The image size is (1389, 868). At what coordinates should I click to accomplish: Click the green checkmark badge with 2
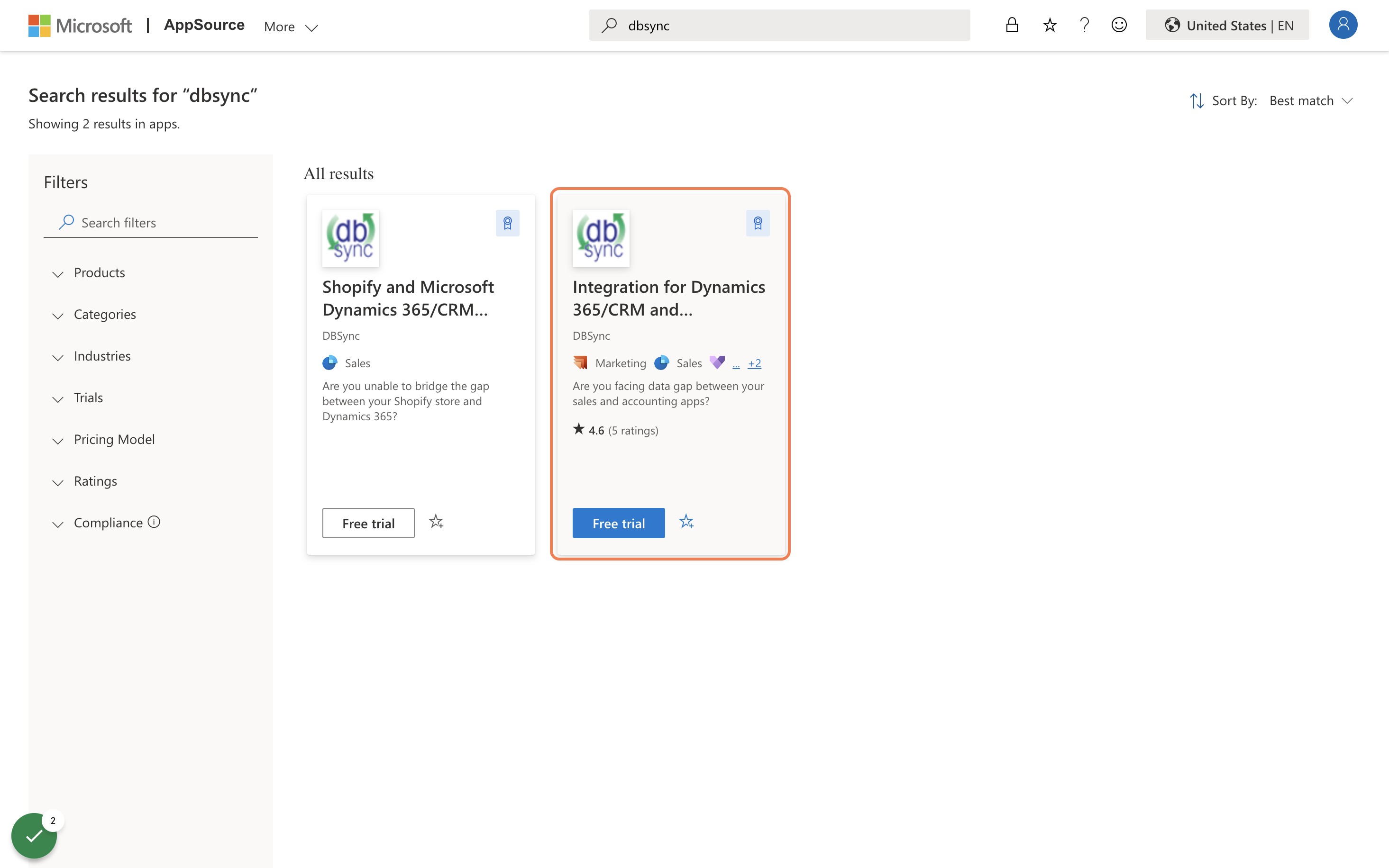tap(35, 835)
